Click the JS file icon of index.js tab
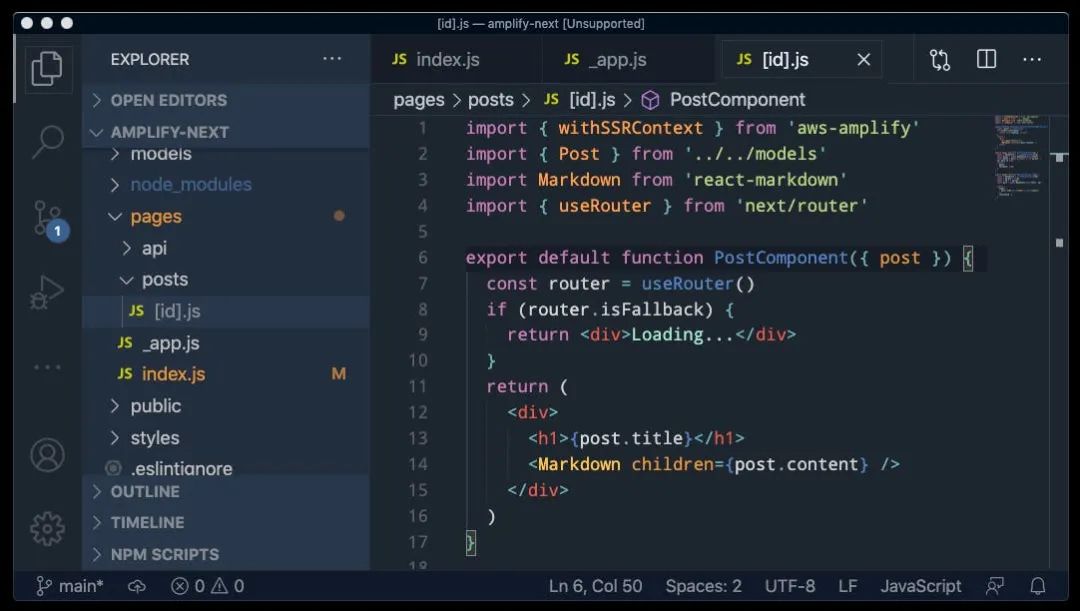 click(399, 59)
